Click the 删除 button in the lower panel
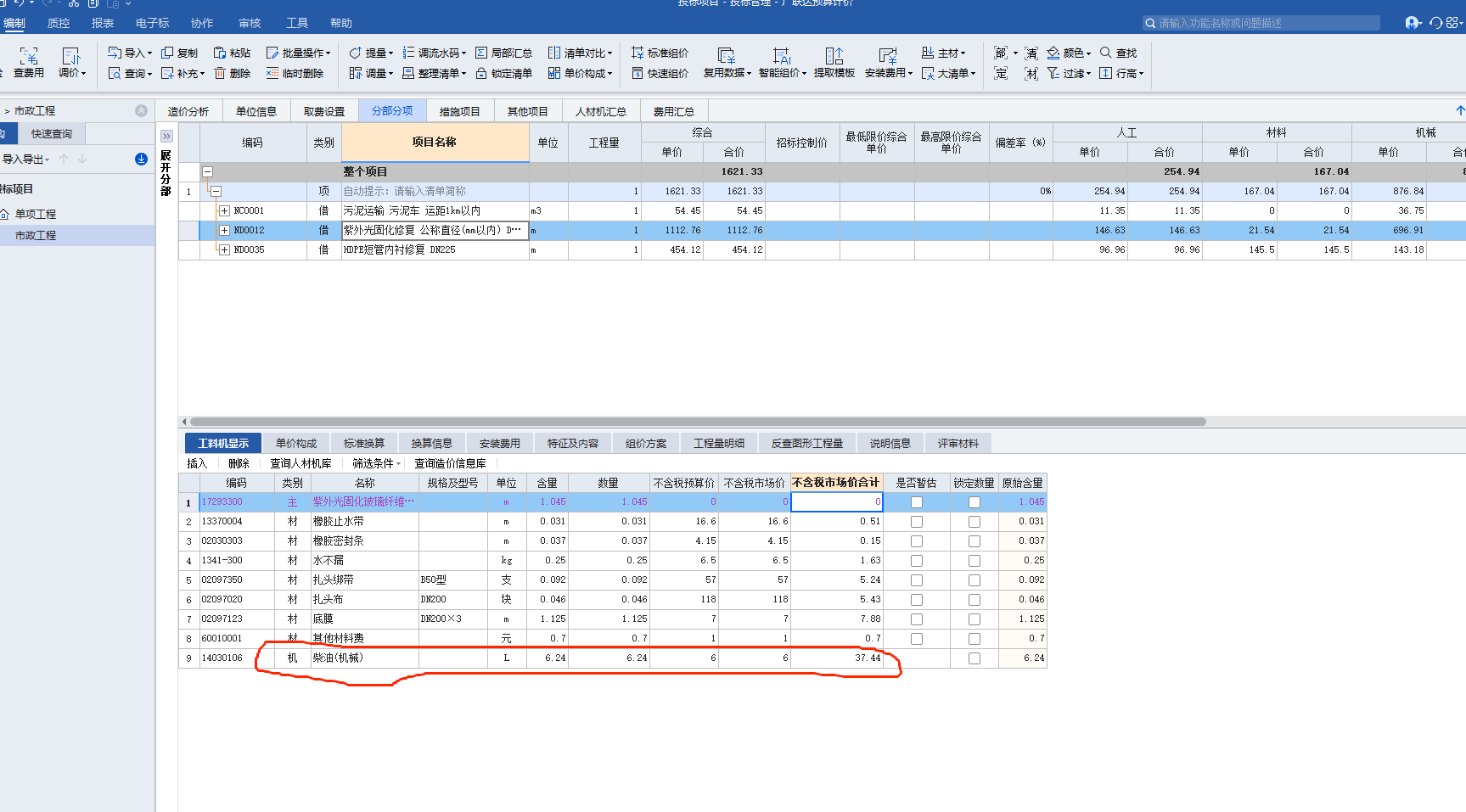Viewport: 1466px width, 812px height. 239,463
